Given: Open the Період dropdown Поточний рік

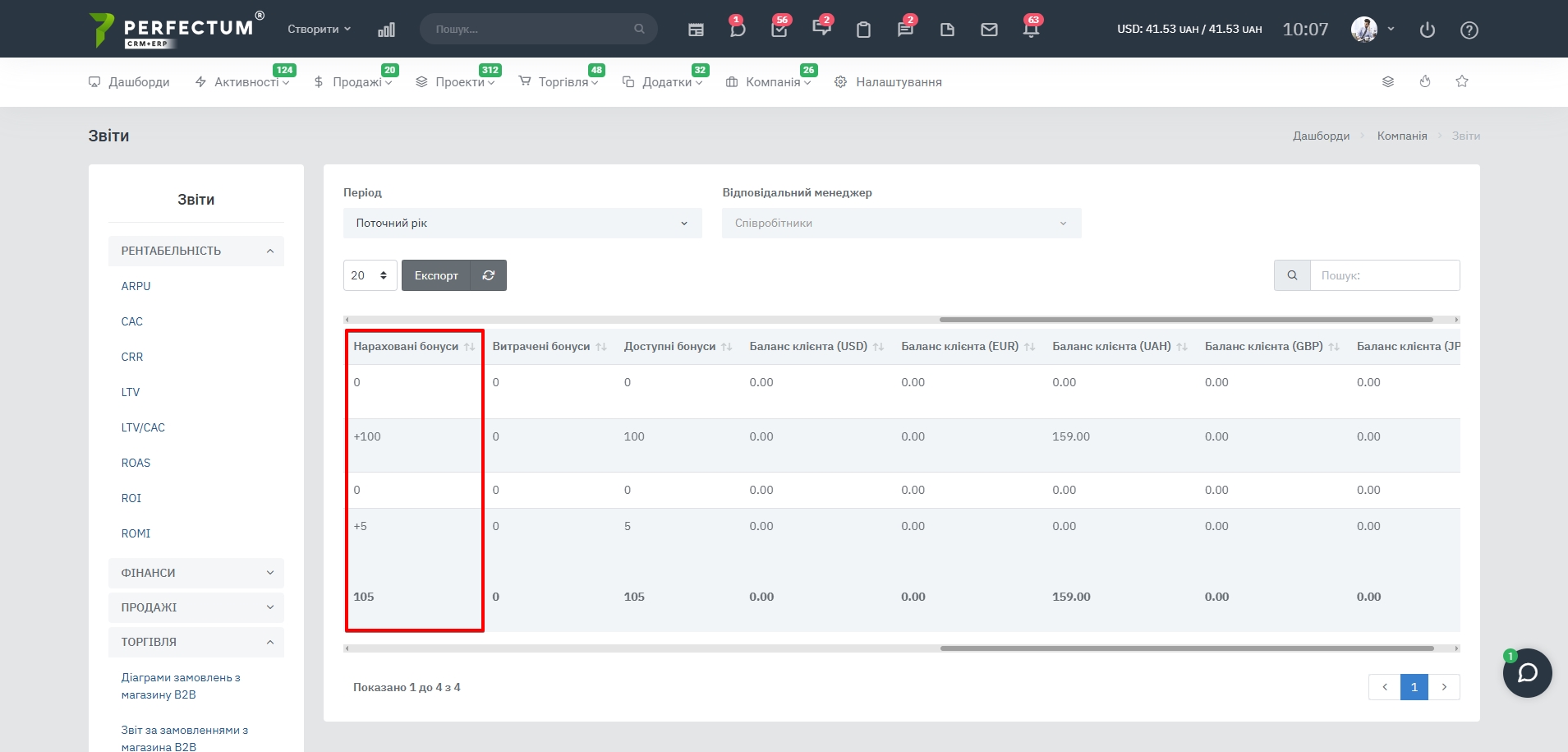Looking at the screenshot, I should click(x=522, y=223).
